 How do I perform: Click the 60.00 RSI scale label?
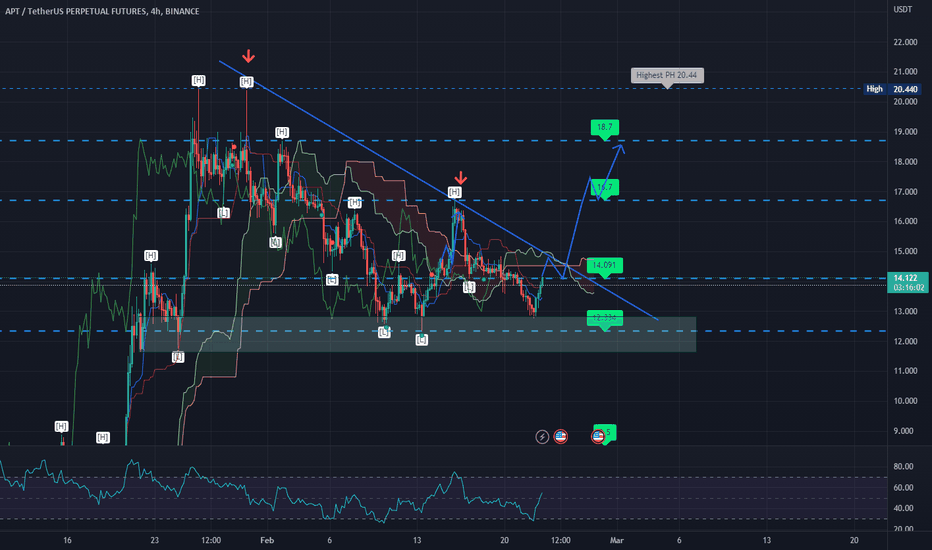pos(903,488)
